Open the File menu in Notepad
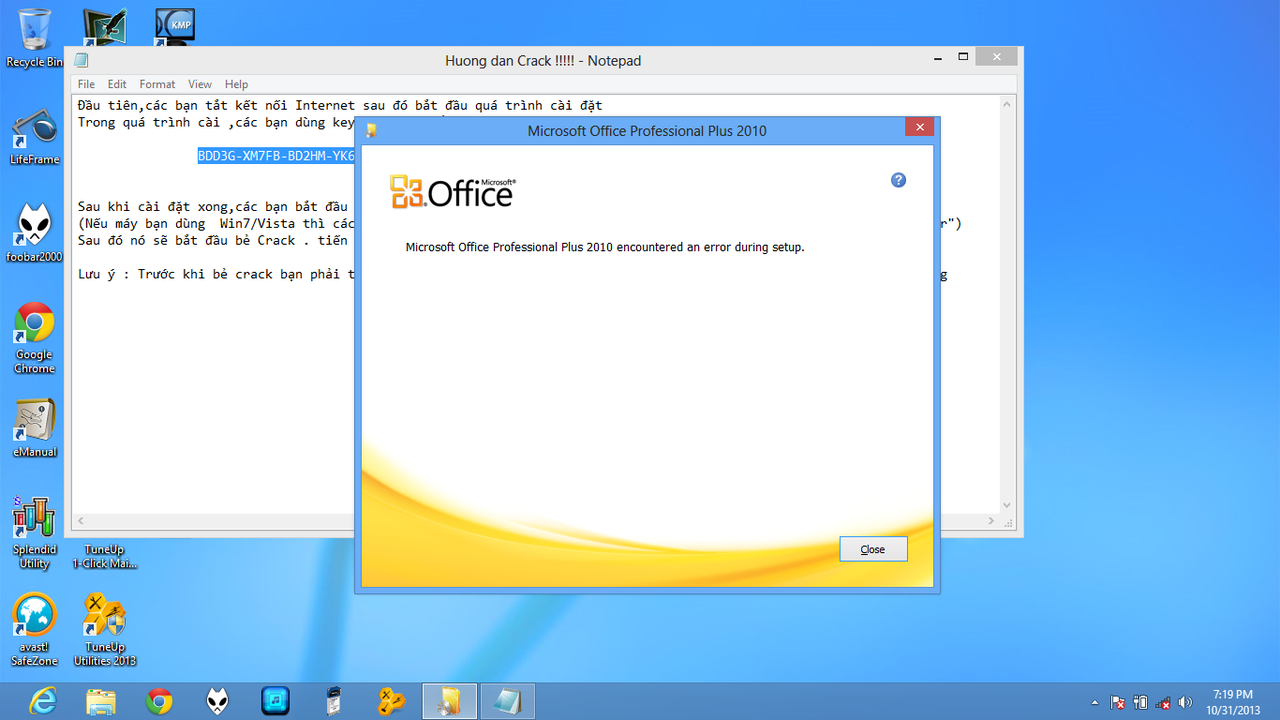 86,84
